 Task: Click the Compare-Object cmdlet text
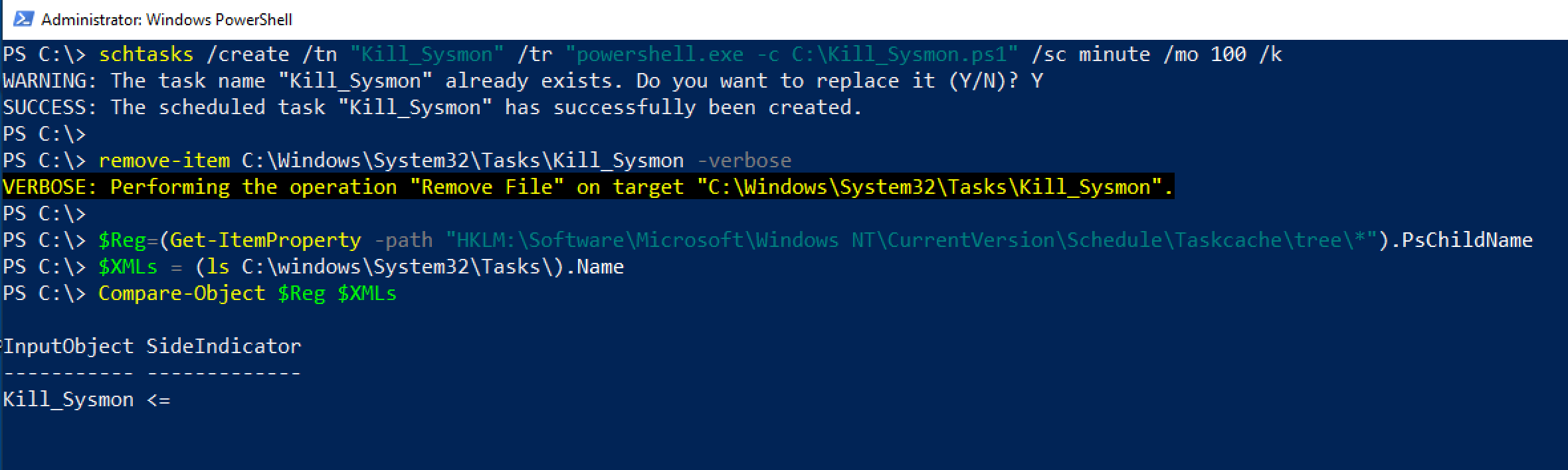click(x=181, y=293)
